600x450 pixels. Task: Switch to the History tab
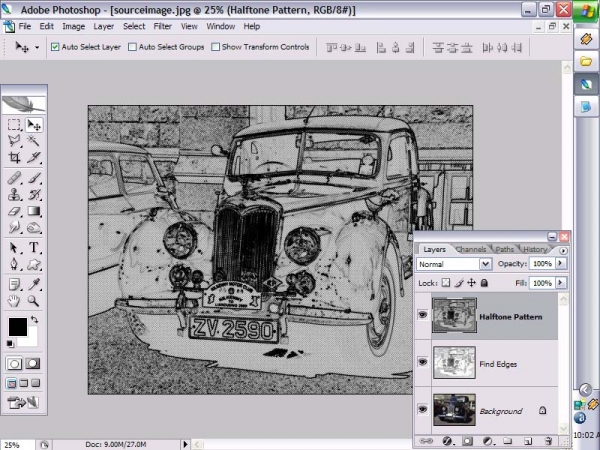coord(535,249)
